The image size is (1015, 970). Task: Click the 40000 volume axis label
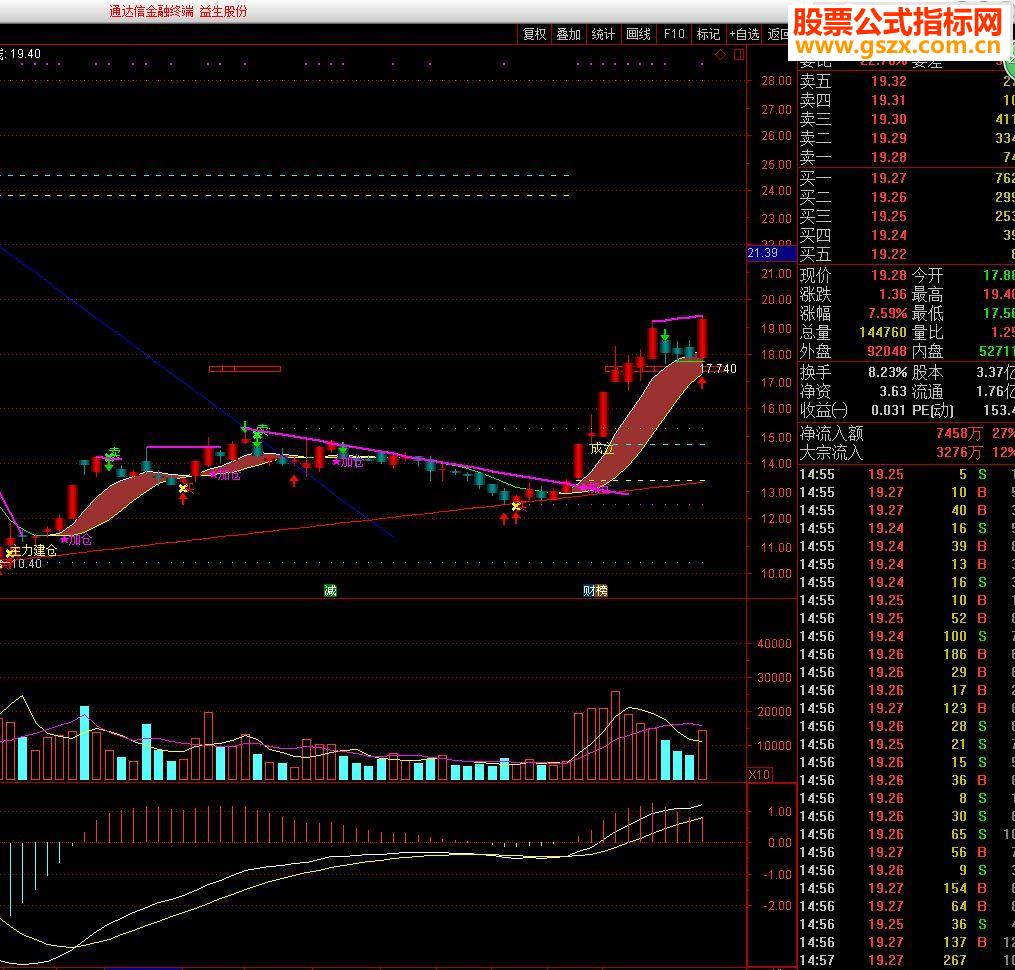(x=774, y=644)
